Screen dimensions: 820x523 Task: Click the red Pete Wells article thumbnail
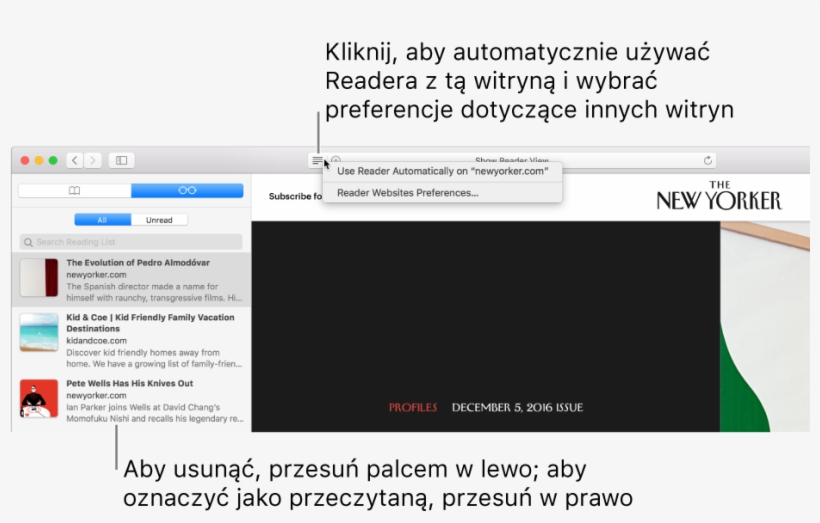(39, 399)
